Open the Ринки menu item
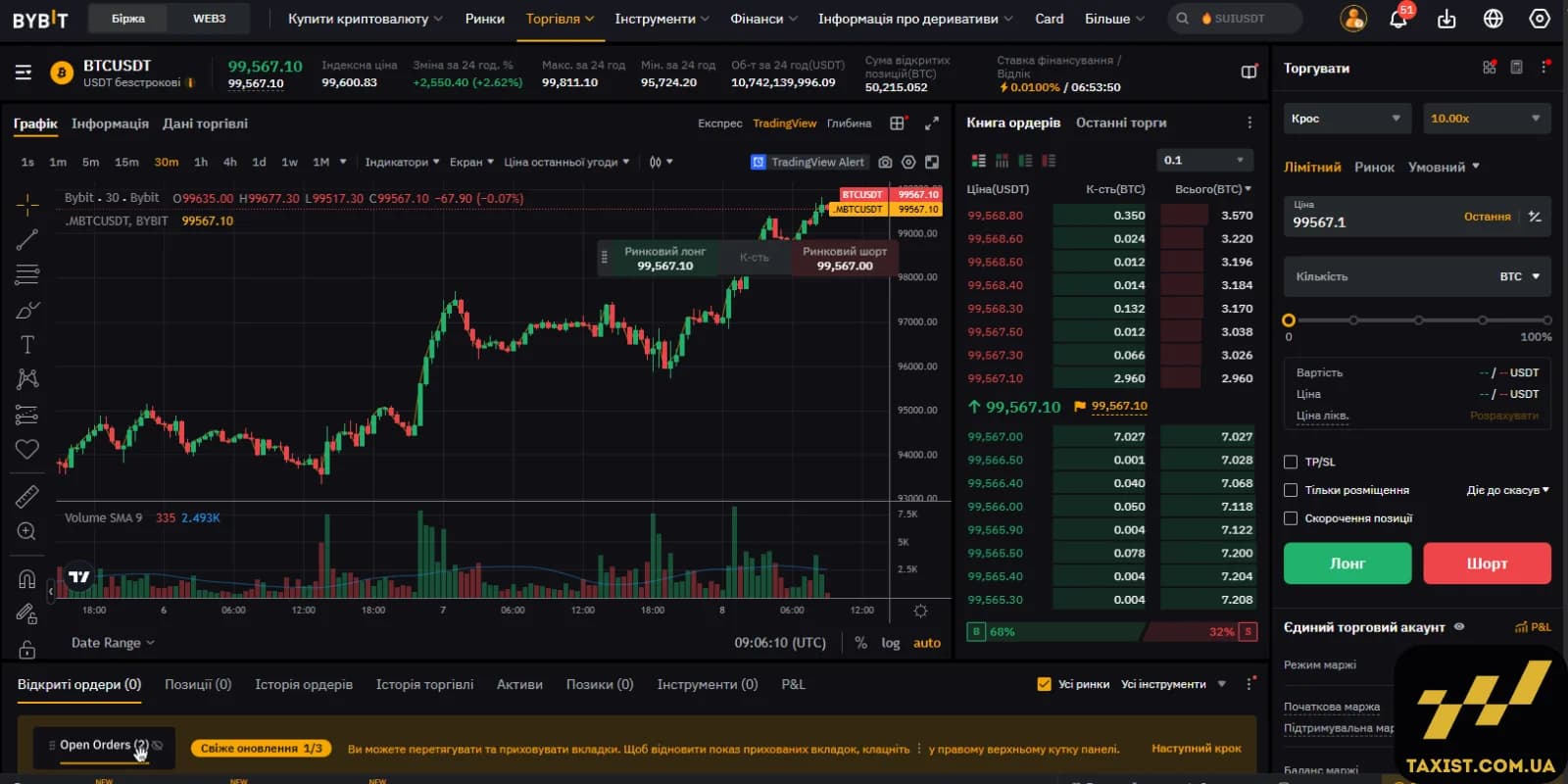 pos(485,19)
